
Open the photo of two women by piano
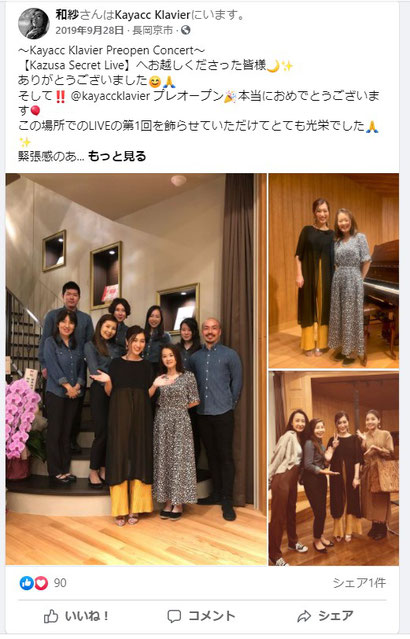pos(334,271)
